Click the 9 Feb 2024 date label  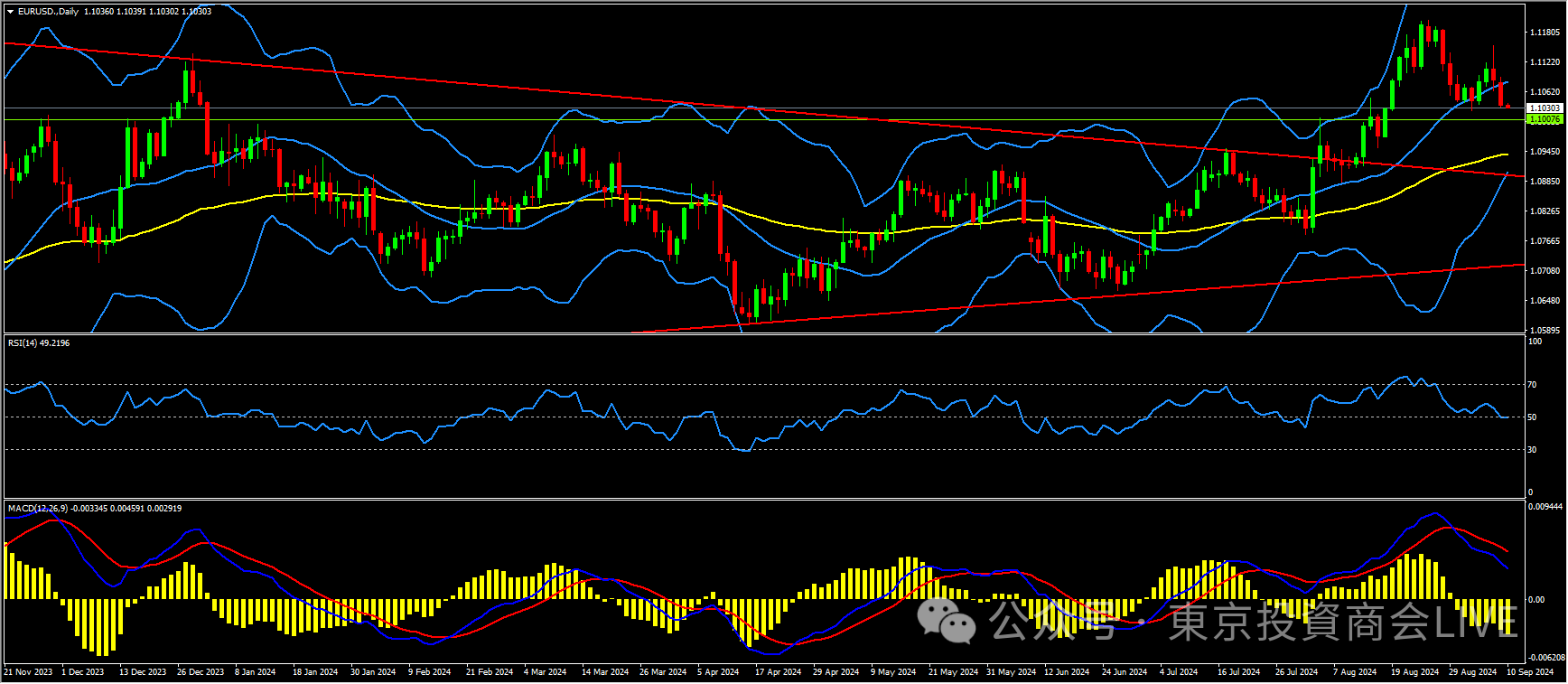tap(429, 672)
